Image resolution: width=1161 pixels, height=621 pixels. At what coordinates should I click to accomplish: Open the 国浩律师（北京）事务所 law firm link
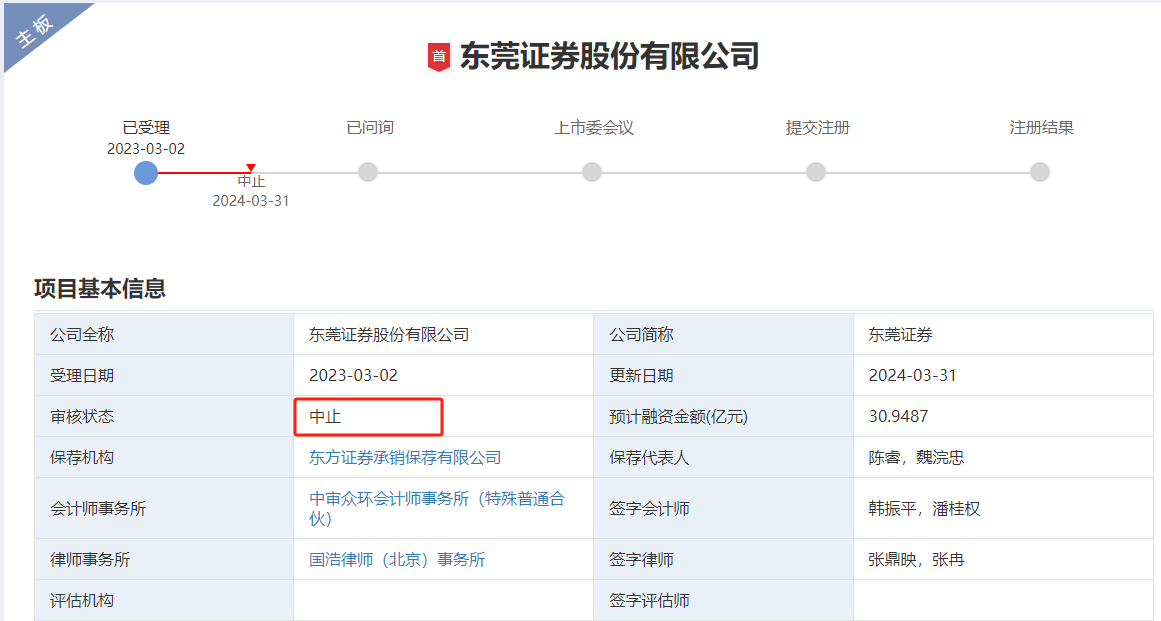coord(397,560)
